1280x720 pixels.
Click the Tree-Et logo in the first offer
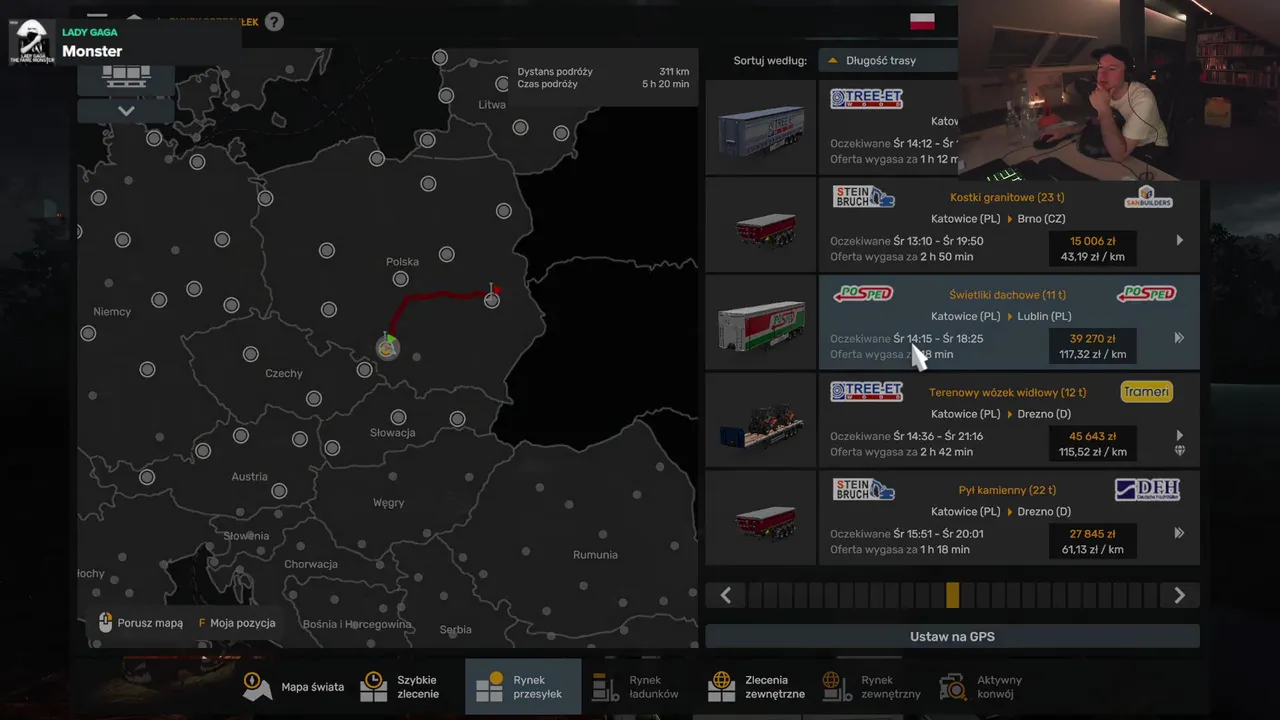[866, 99]
